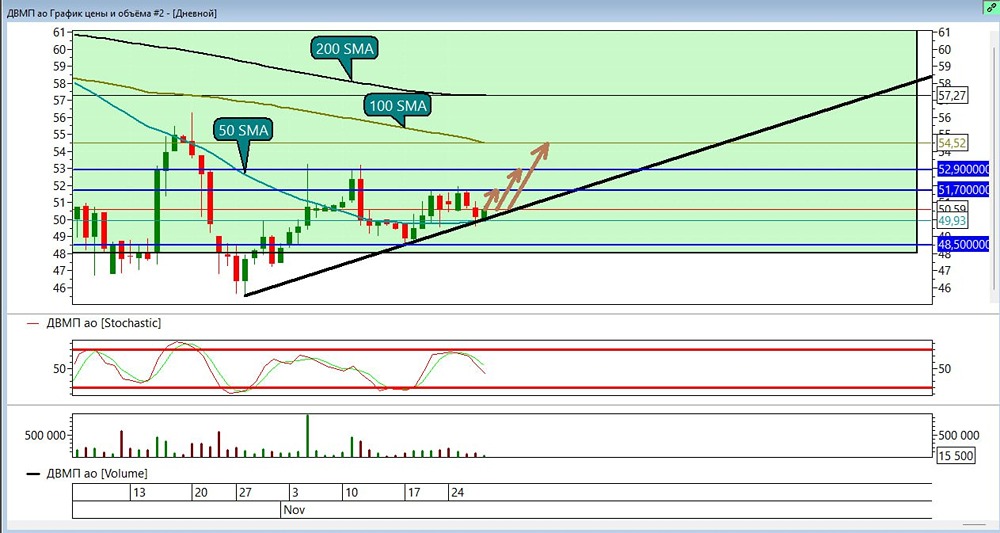Click the 54,52 price label on axis

pyautogui.click(x=951, y=143)
